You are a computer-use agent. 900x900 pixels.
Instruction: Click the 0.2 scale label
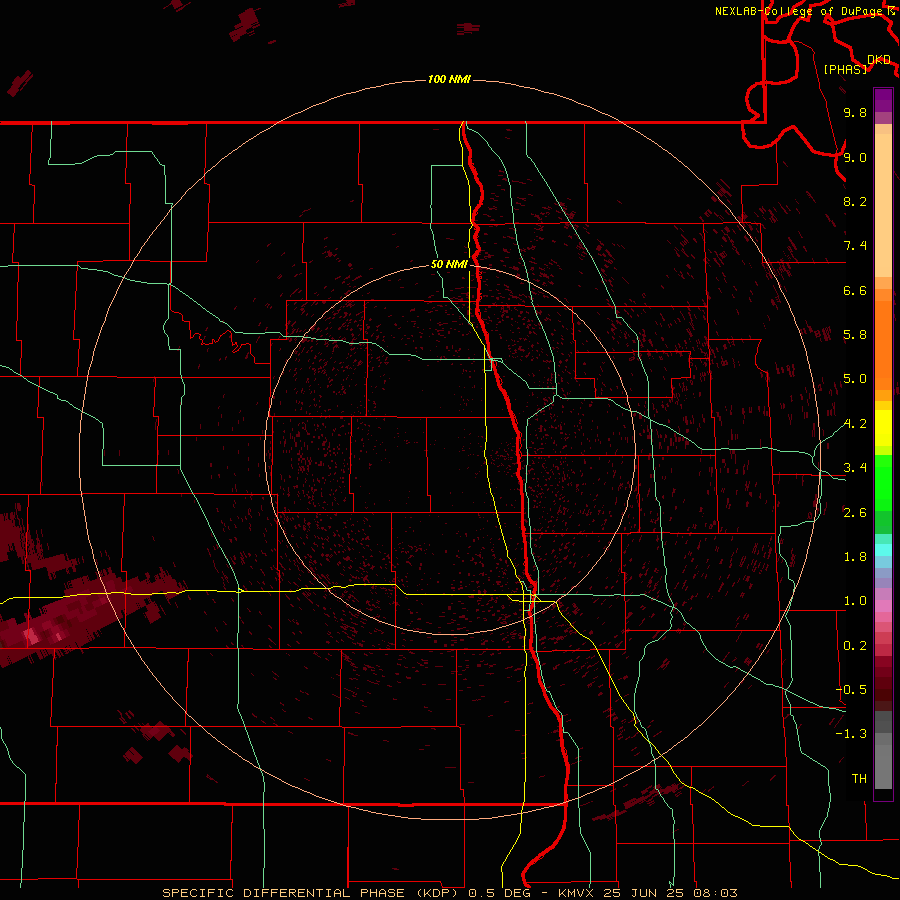[855, 646]
